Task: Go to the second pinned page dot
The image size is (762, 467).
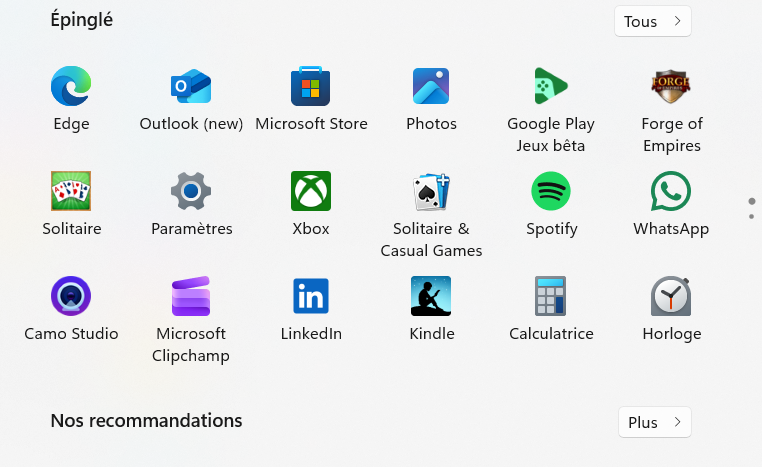Action: point(751,216)
